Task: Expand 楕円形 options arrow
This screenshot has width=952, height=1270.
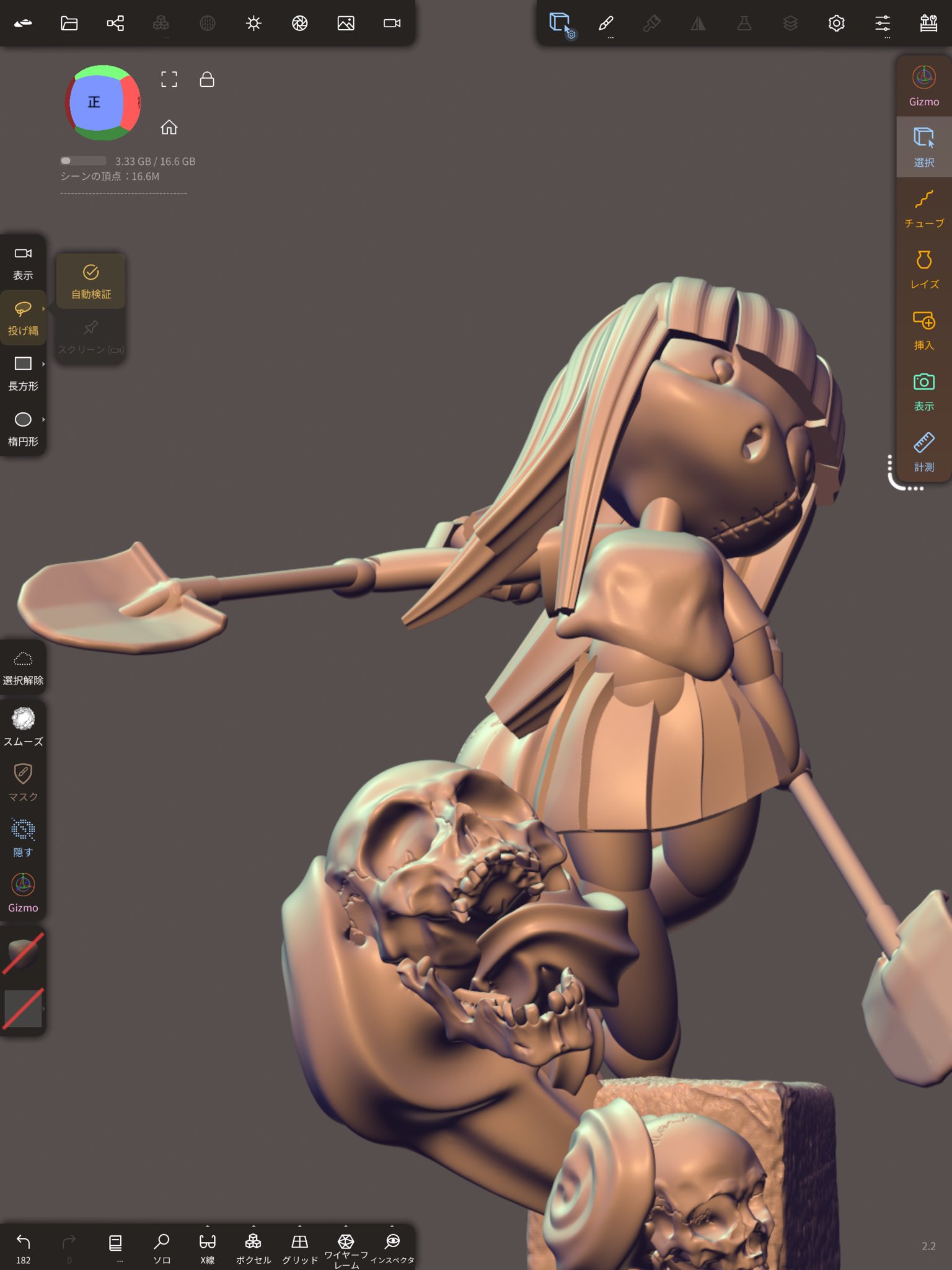Action: (43, 420)
